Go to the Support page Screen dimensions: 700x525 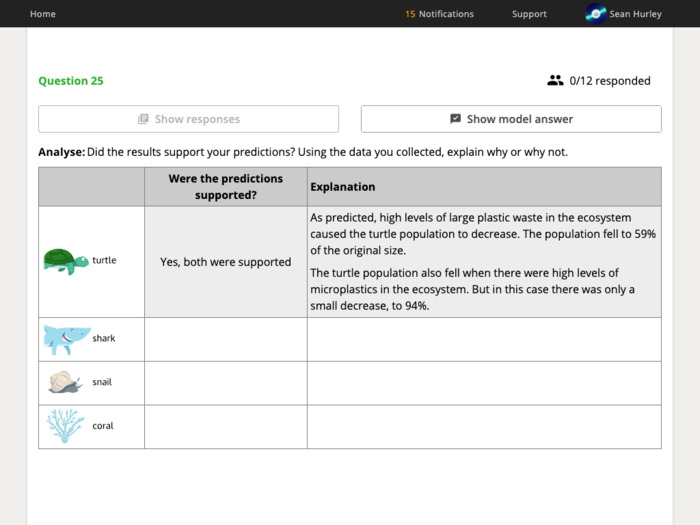click(529, 14)
